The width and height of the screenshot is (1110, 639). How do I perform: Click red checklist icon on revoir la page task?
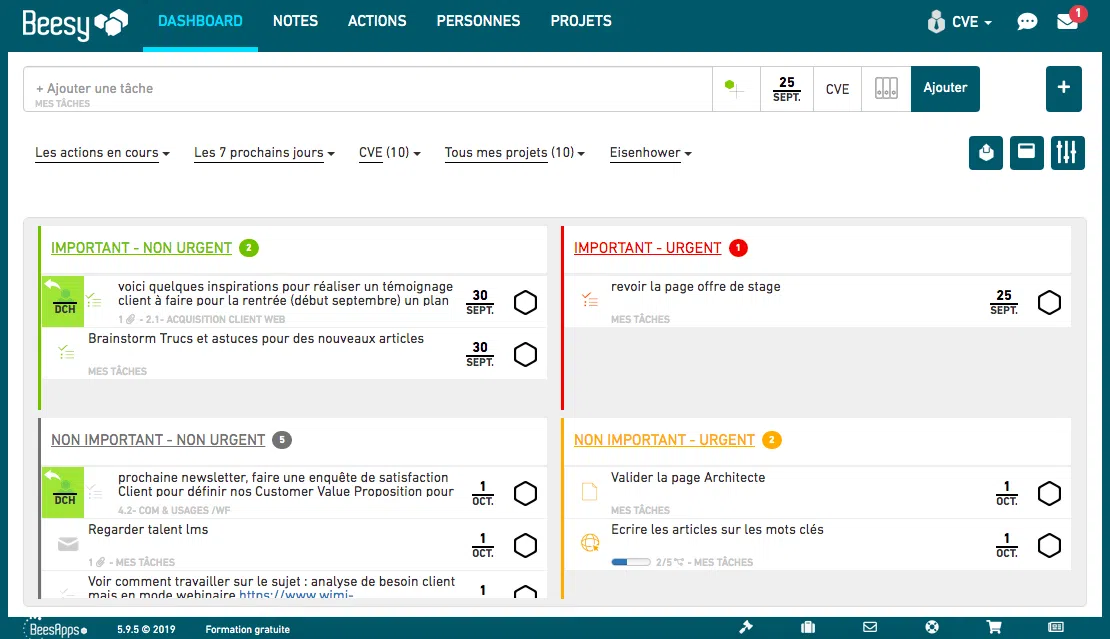point(590,300)
